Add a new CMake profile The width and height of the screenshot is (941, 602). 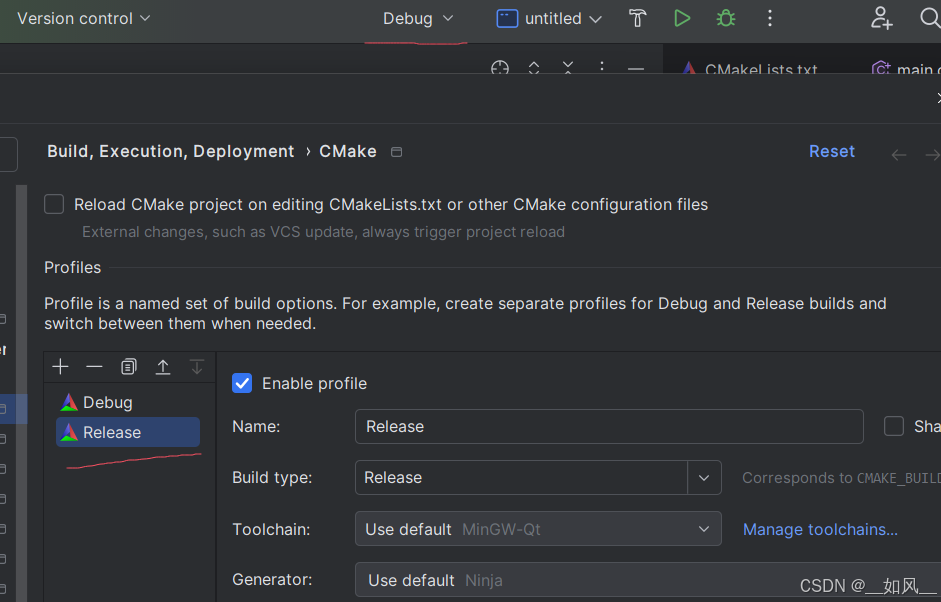(x=60, y=367)
